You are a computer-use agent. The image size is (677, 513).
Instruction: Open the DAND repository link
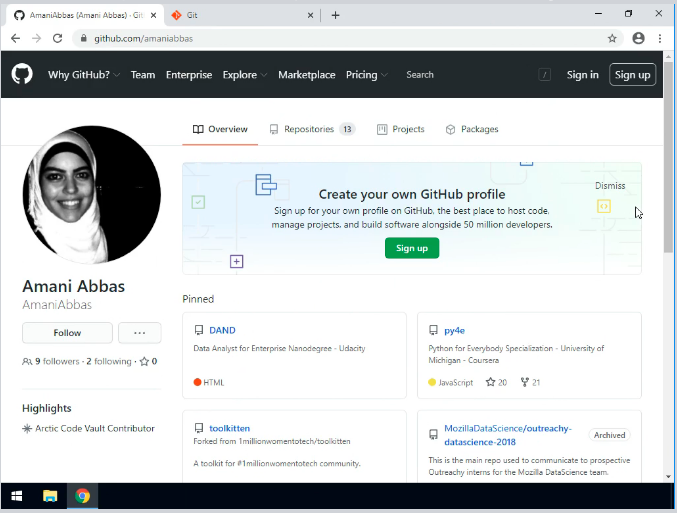(x=222, y=330)
